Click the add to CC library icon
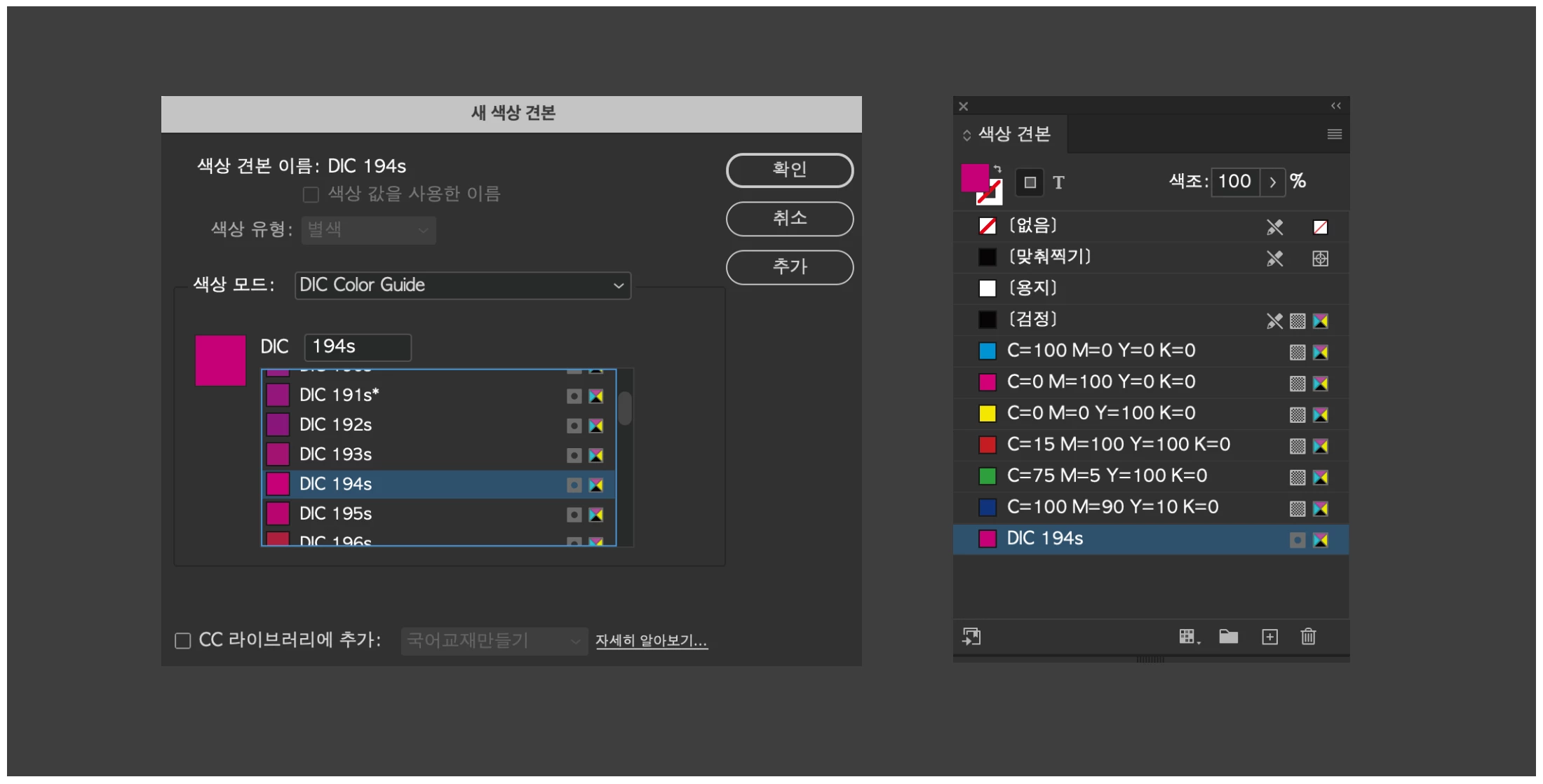 click(x=971, y=637)
